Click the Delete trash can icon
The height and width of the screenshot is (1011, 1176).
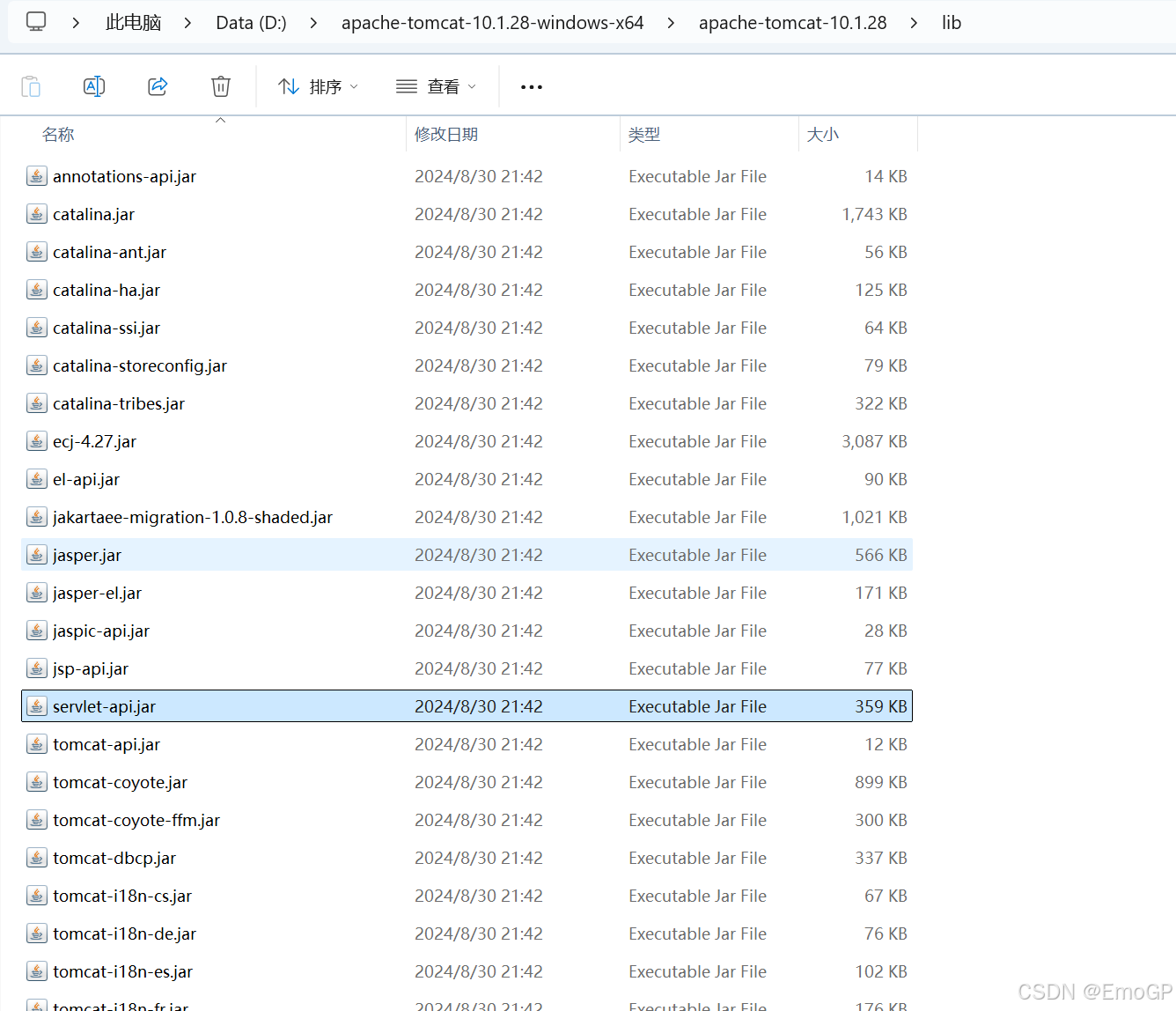click(x=221, y=86)
